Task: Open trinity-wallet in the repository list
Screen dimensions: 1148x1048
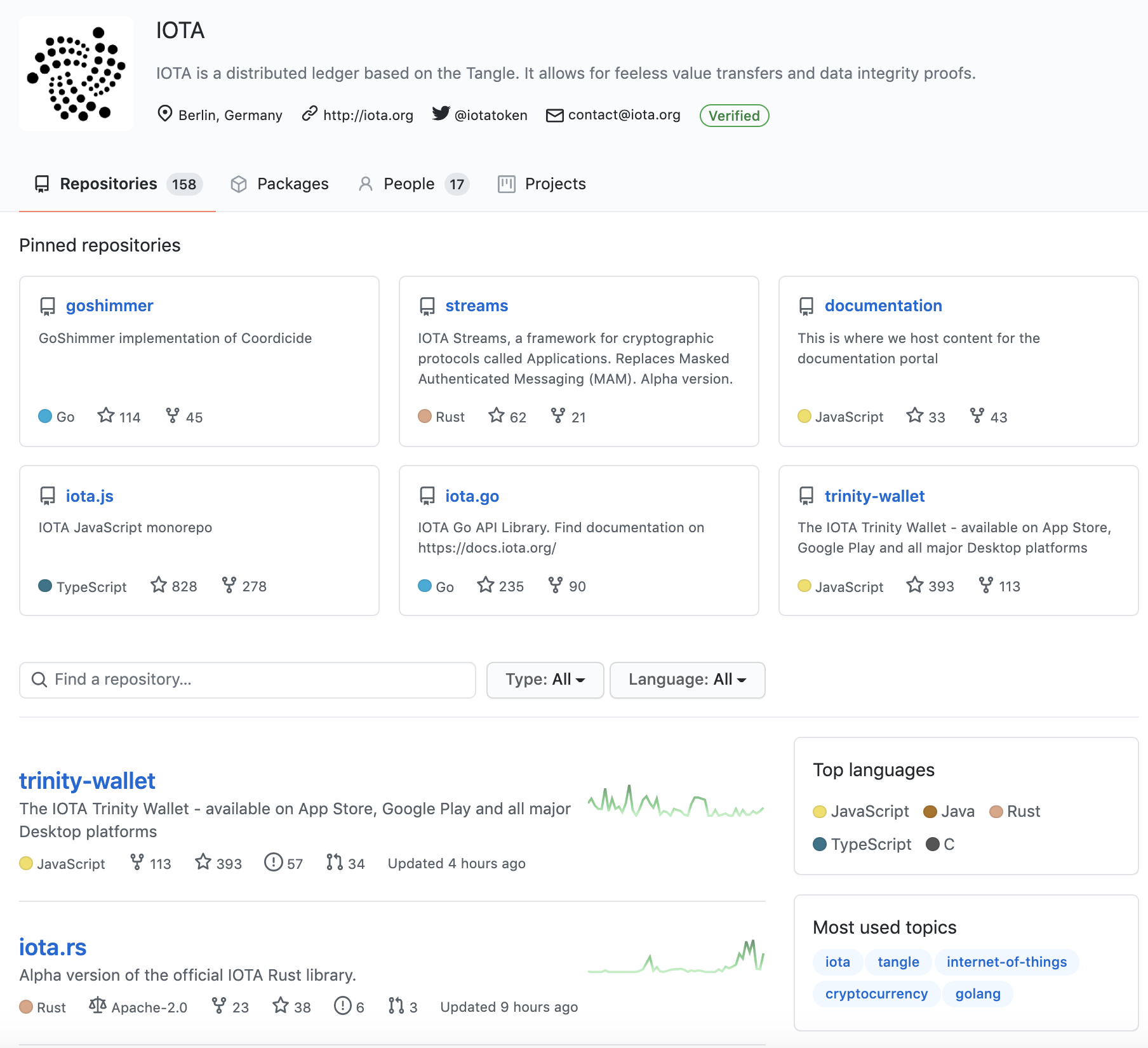Action: coord(87,781)
